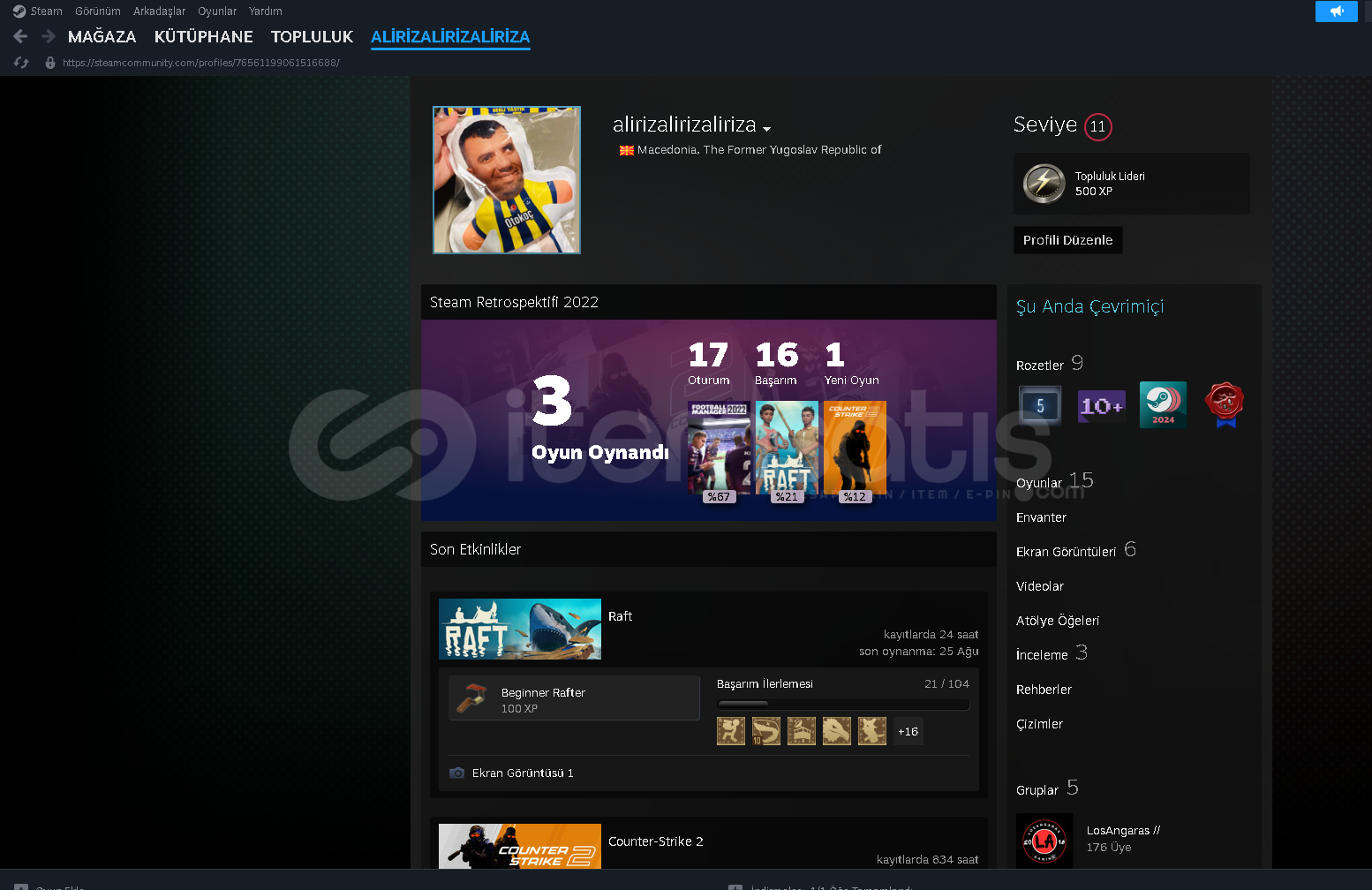Open the purple 10+ games badge
This screenshot has height=890, width=1372.
point(1102,405)
